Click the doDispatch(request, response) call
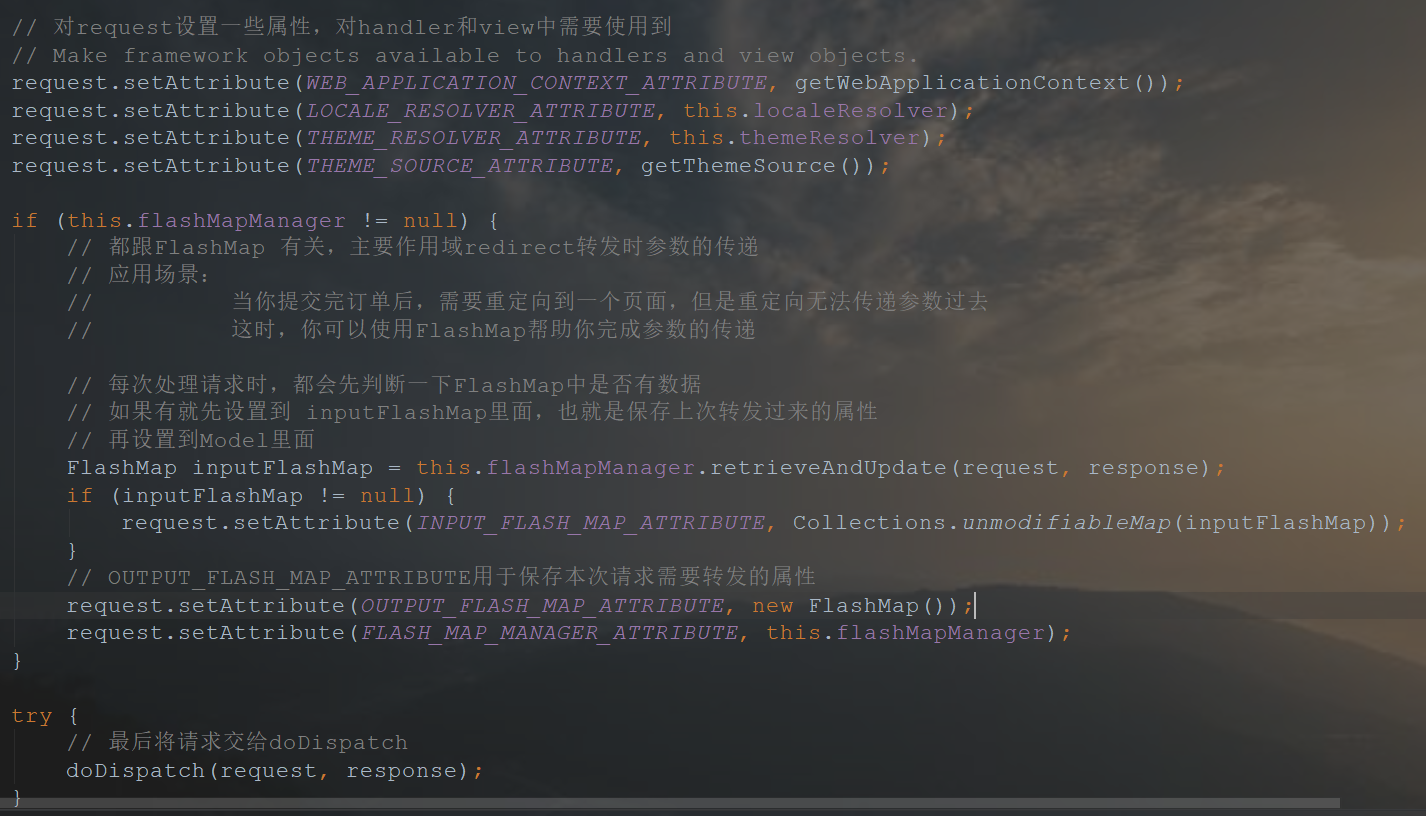The image size is (1426, 816). 268,771
